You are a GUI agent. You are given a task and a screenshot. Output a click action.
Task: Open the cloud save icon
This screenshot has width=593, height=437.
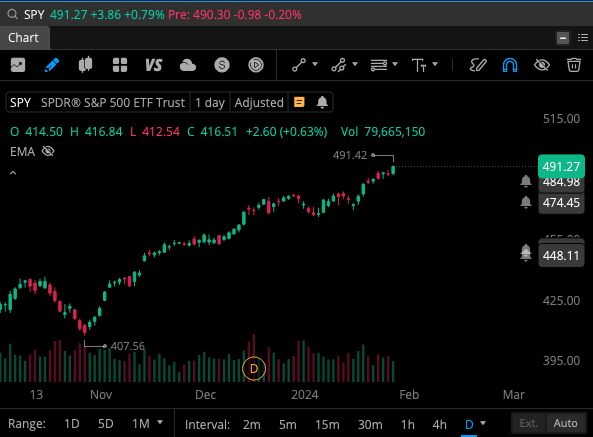[188, 65]
